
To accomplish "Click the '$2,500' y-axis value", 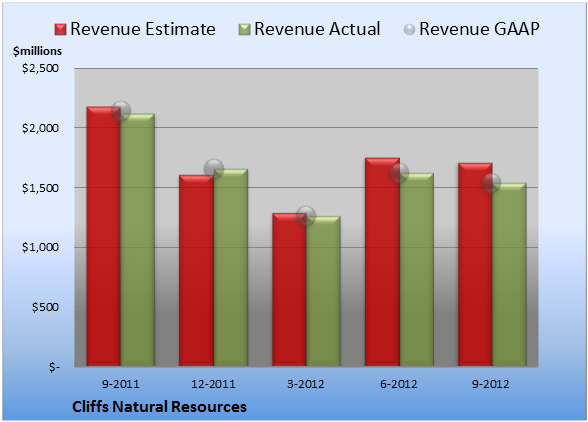I will pyautogui.click(x=40, y=68).
